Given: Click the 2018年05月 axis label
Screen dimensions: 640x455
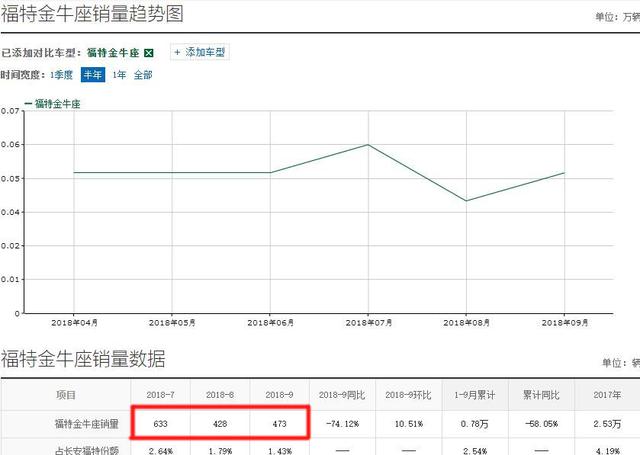Looking at the screenshot, I should coord(172,323).
